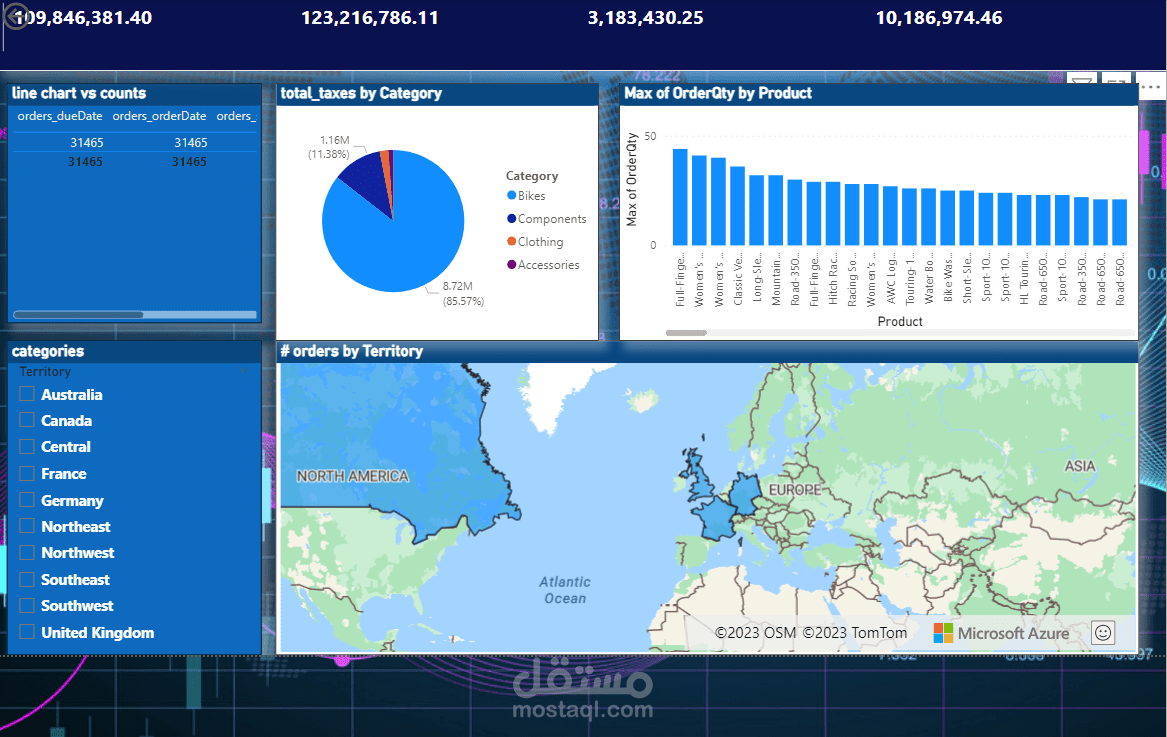The width and height of the screenshot is (1167, 737).
Task: Check the United Kingdom checkbox in the slicer
Action: click(x=25, y=631)
